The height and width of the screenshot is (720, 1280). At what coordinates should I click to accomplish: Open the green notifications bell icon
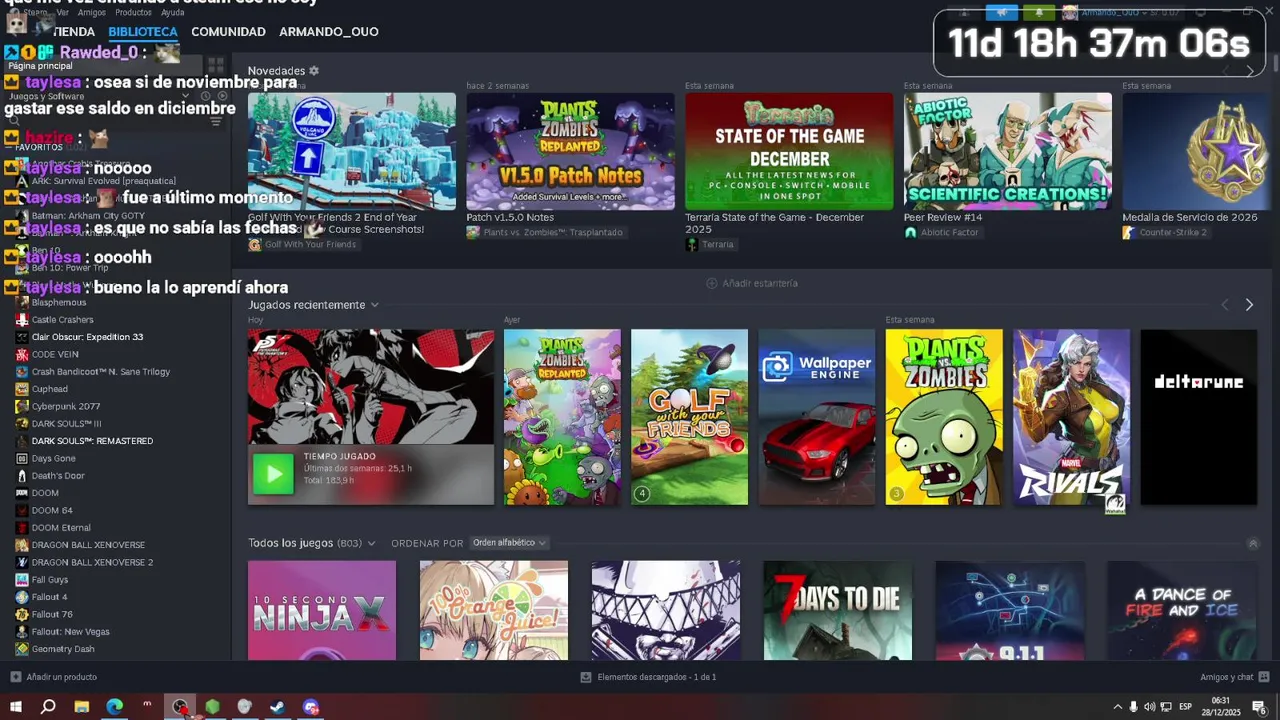click(1039, 13)
